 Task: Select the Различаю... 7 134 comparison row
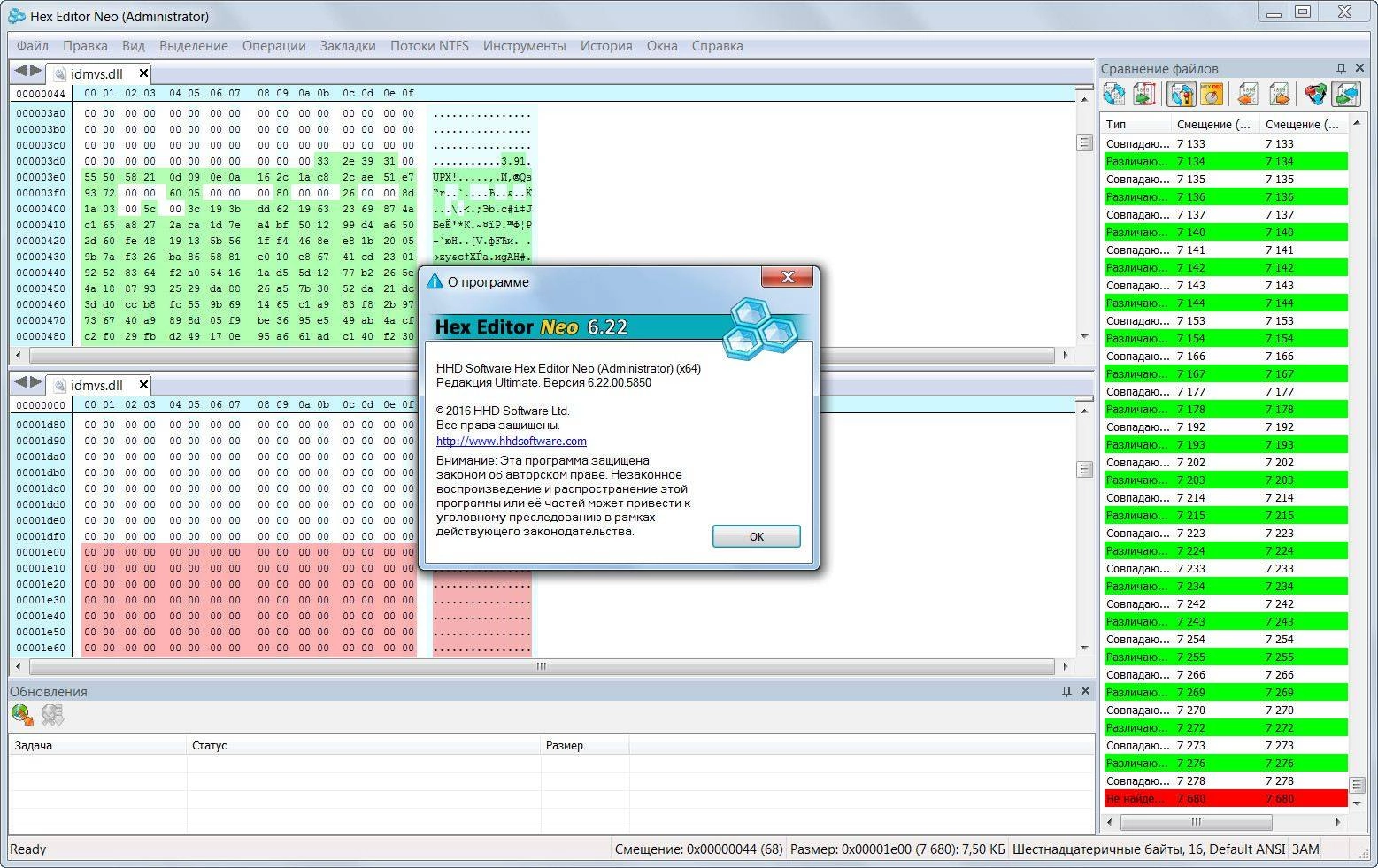coord(1226,161)
